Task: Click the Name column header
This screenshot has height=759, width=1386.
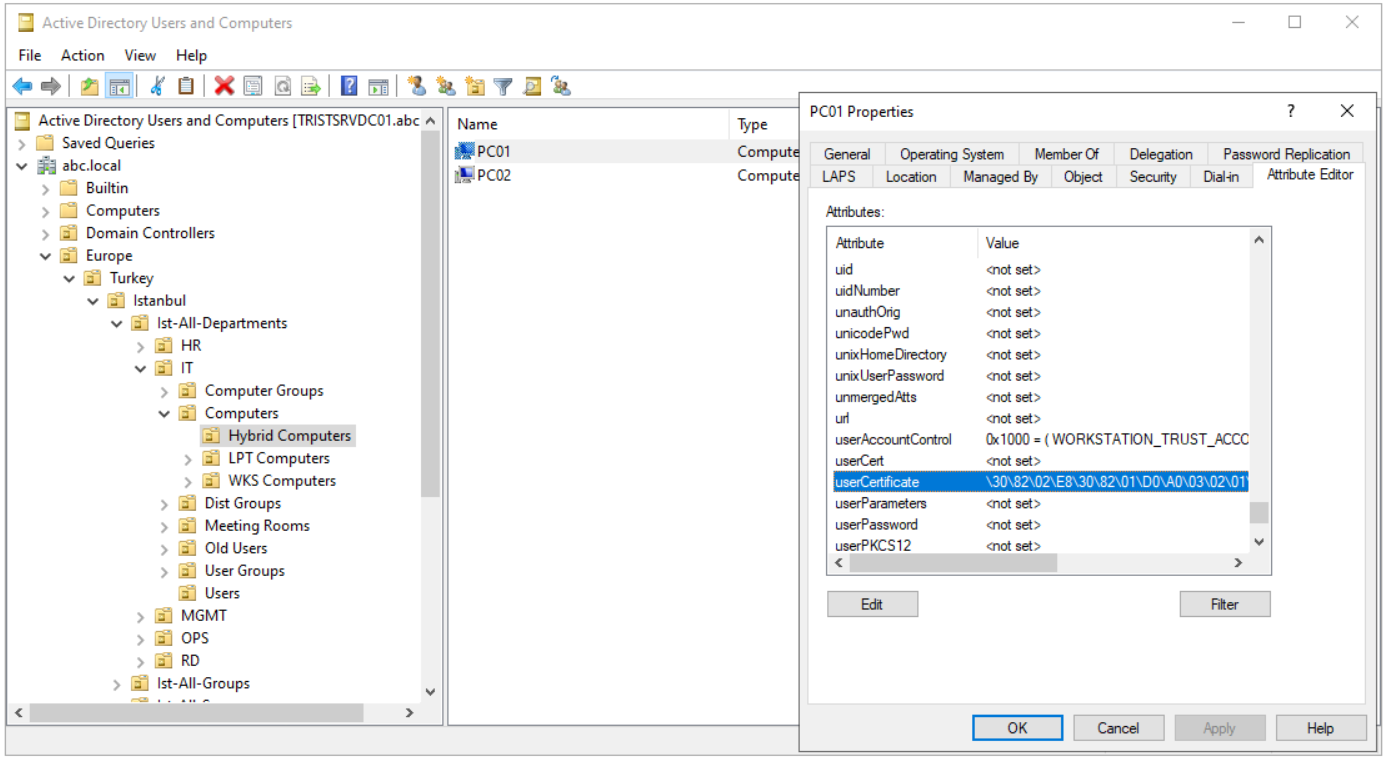Action: 589,124
